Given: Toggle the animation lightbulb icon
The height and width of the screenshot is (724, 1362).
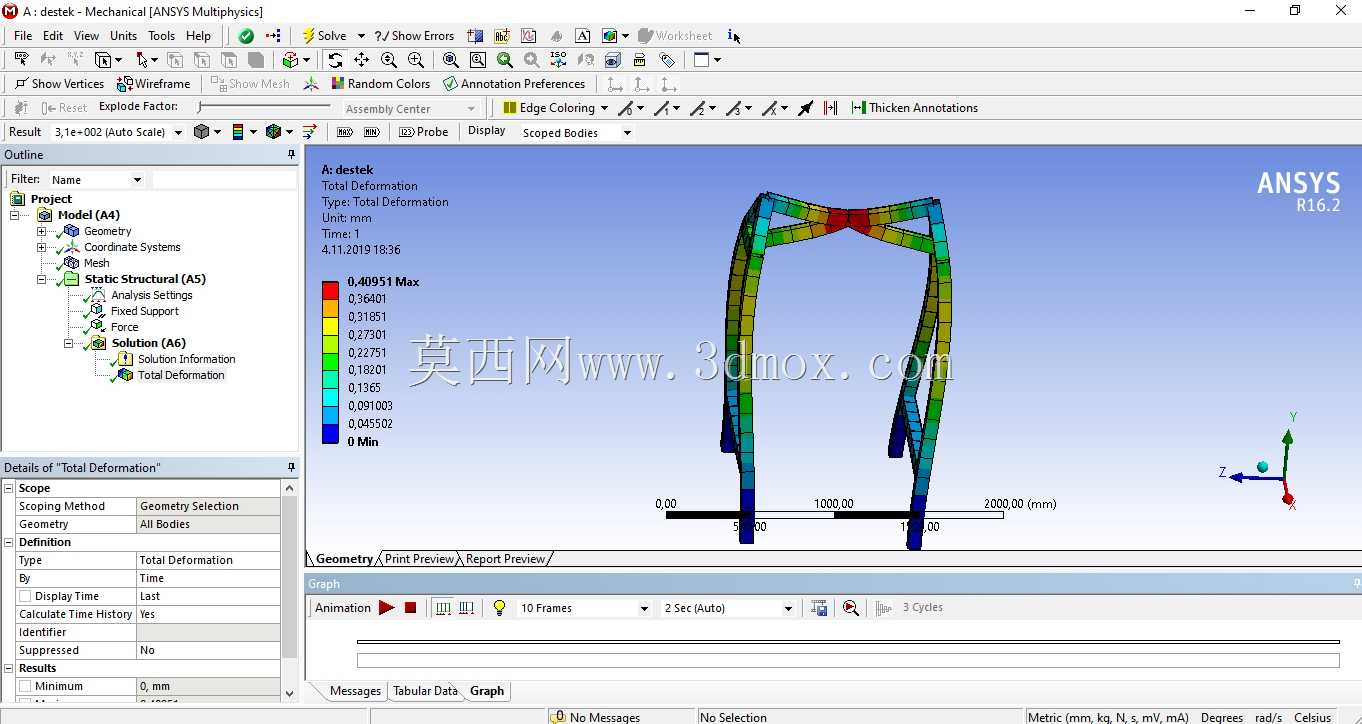Looking at the screenshot, I should click(x=499, y=608).
